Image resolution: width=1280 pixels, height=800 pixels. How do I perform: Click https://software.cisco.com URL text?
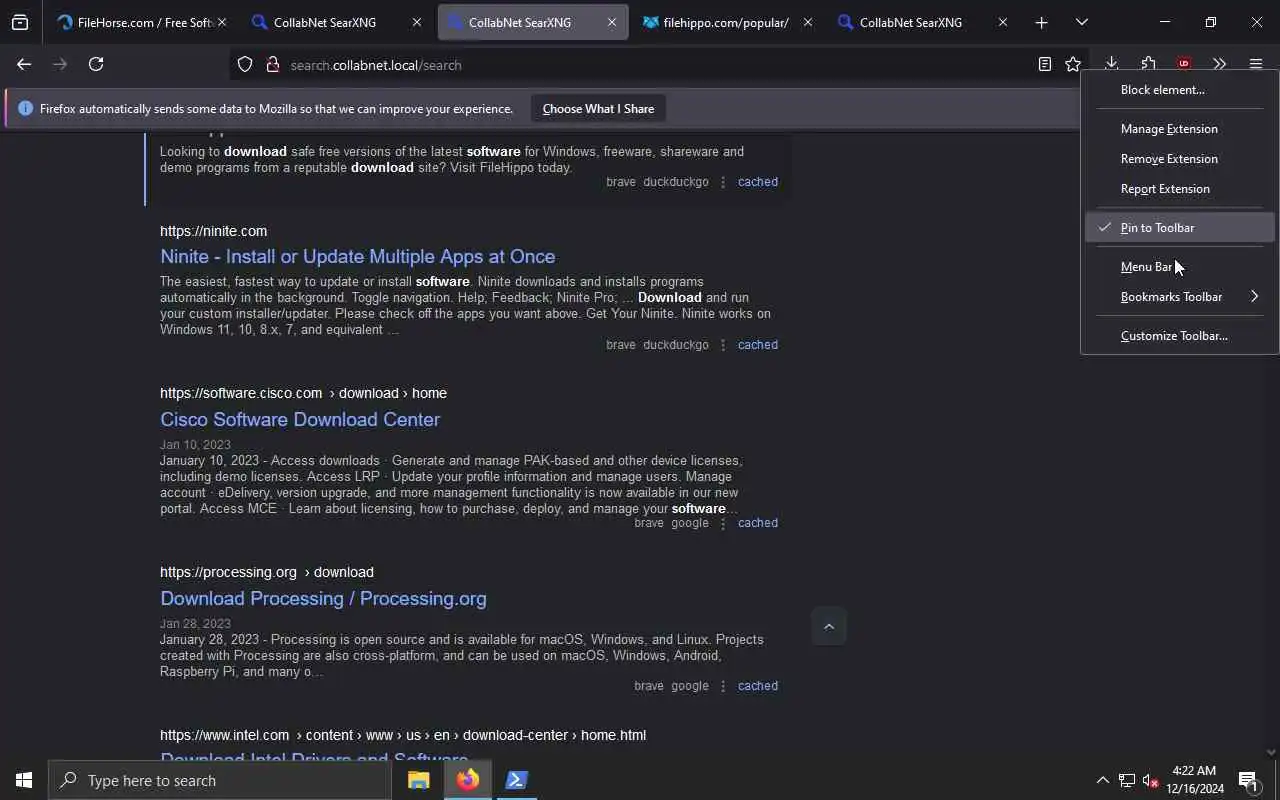pyautogui.click(x=241, y=393)
